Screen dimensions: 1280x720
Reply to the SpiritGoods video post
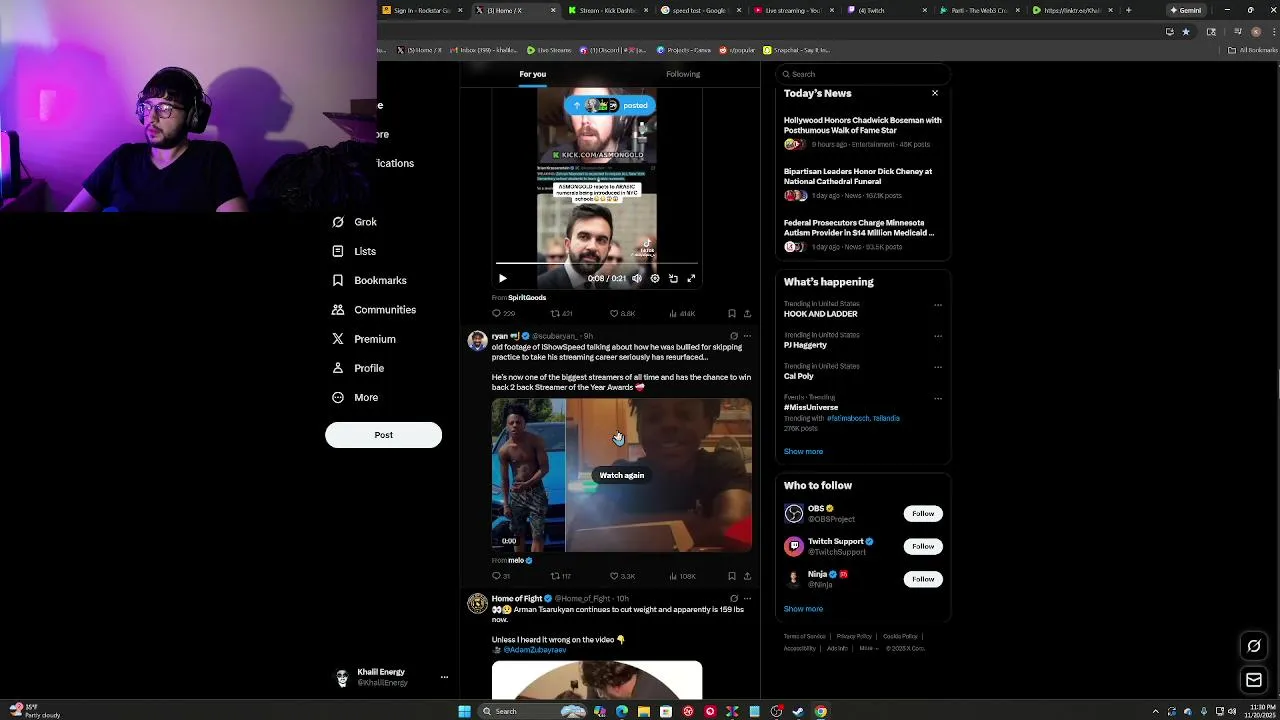[503, 313]
